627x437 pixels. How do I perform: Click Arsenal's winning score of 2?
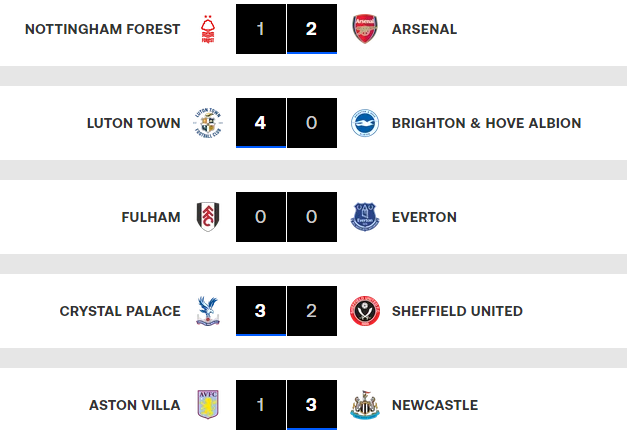(x=312, y=29)
